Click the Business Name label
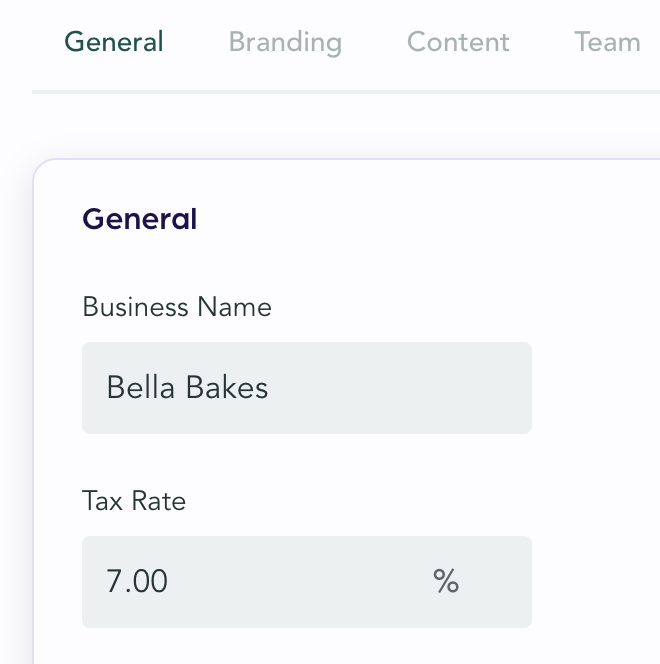This screenshot has width=660, height=664. click(x=177, y=306)
